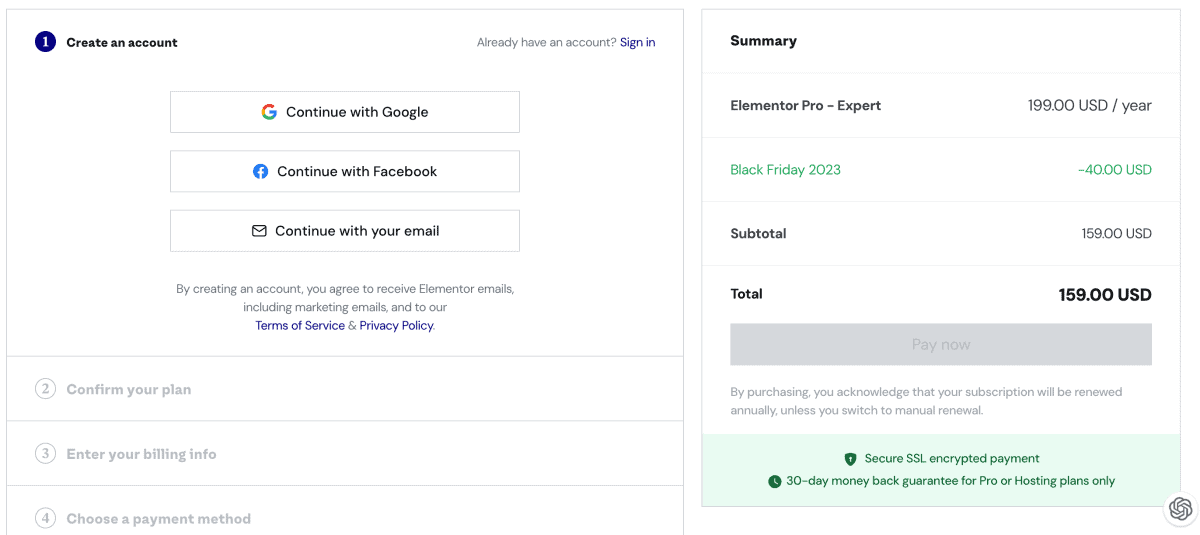The height and width of the screenshot is (535, 1200).
Task: Expand the Choose a payment method step
Action: coord(158,519)
